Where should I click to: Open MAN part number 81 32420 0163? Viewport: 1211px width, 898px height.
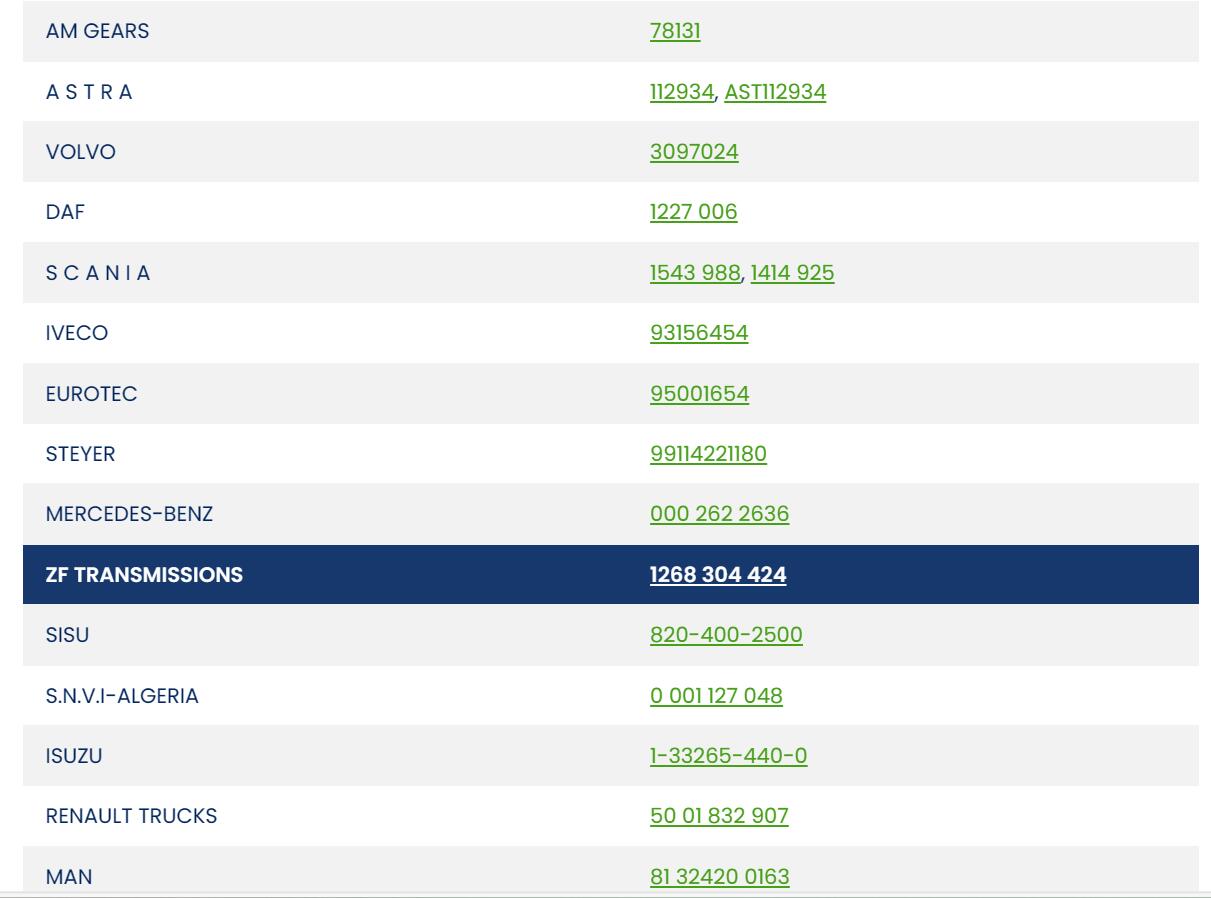[719, 878]
